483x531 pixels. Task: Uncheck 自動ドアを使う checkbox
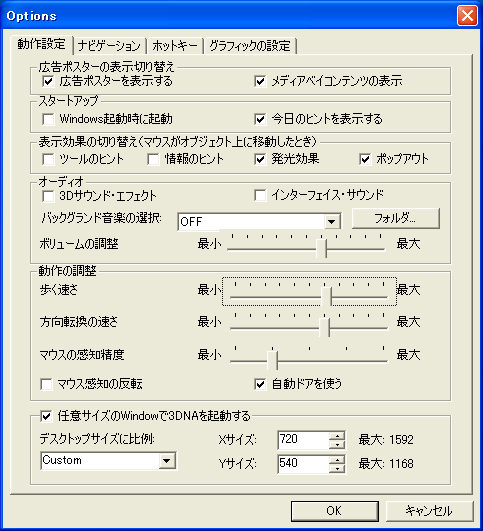pyautogui.click(x=260, y=384)
